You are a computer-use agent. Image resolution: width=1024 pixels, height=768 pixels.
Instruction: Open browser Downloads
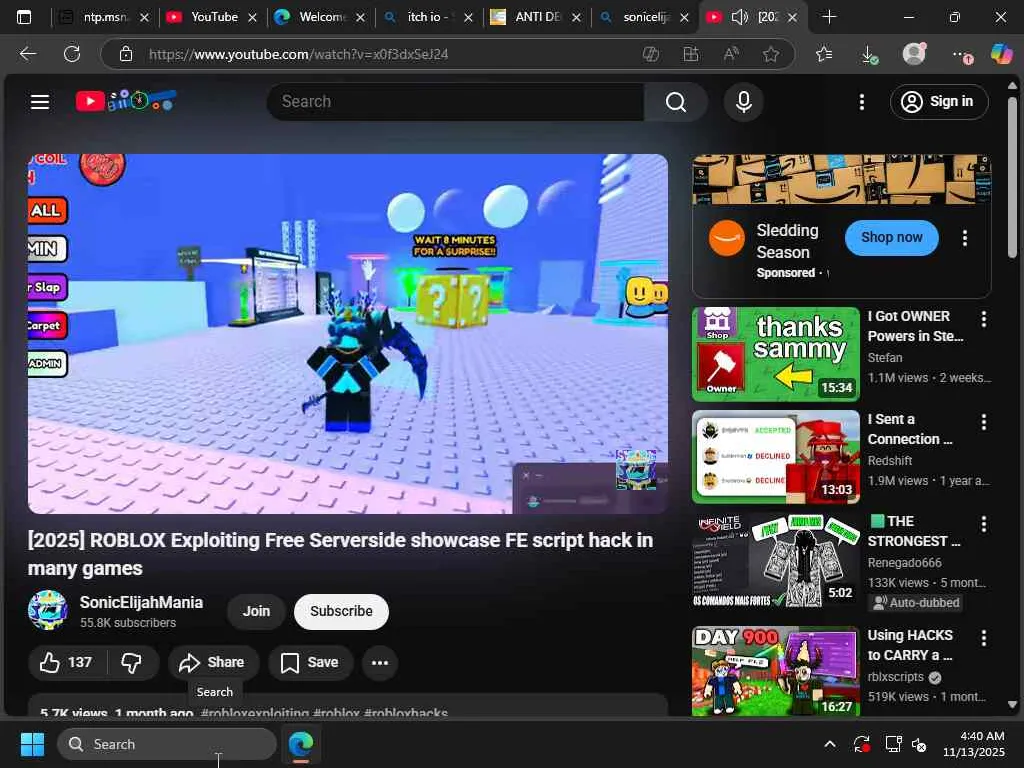click(869, 54)
